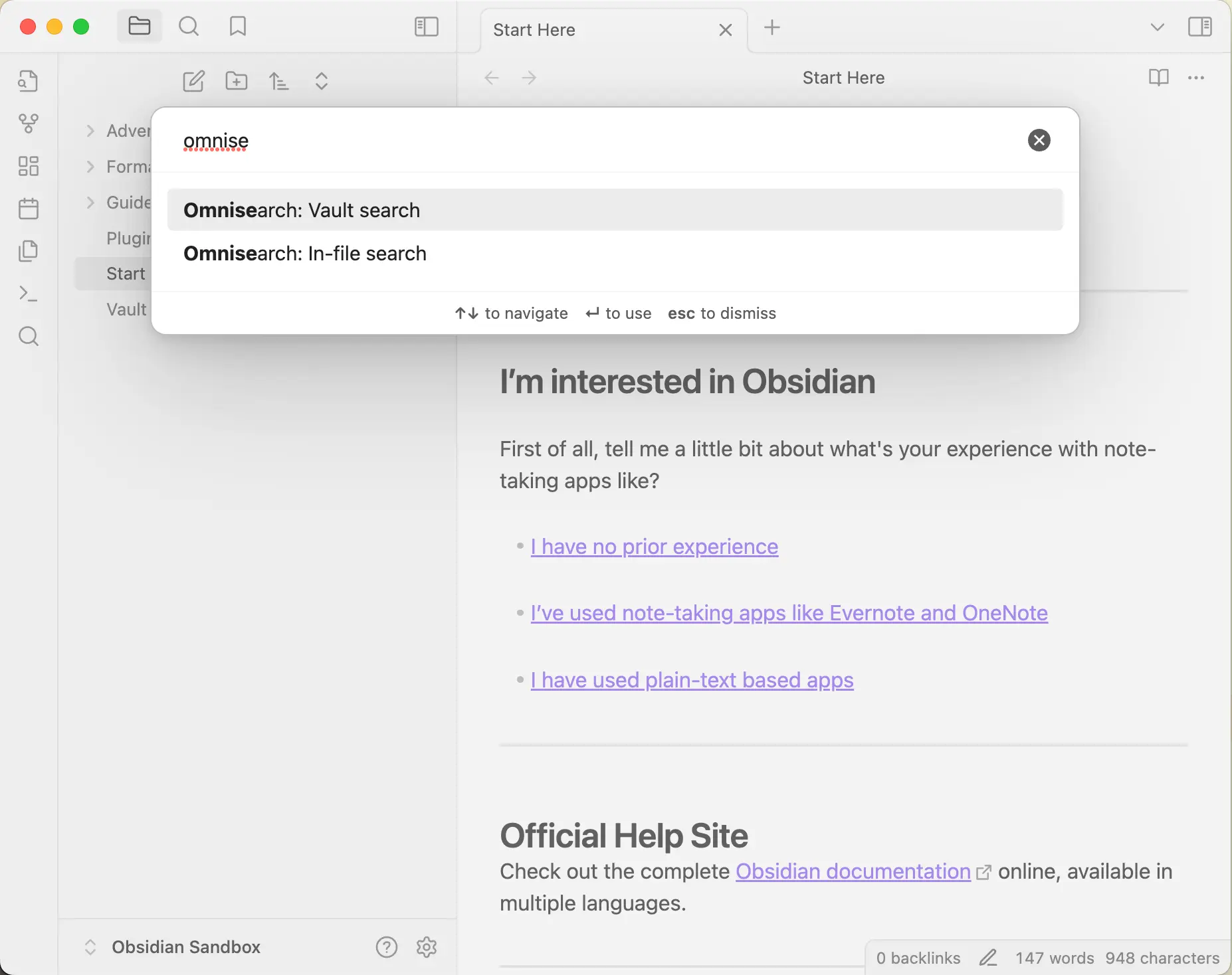Follow the I have no prior experience link
Screen dimensions: 1232x975
click(x=654, y=547)
